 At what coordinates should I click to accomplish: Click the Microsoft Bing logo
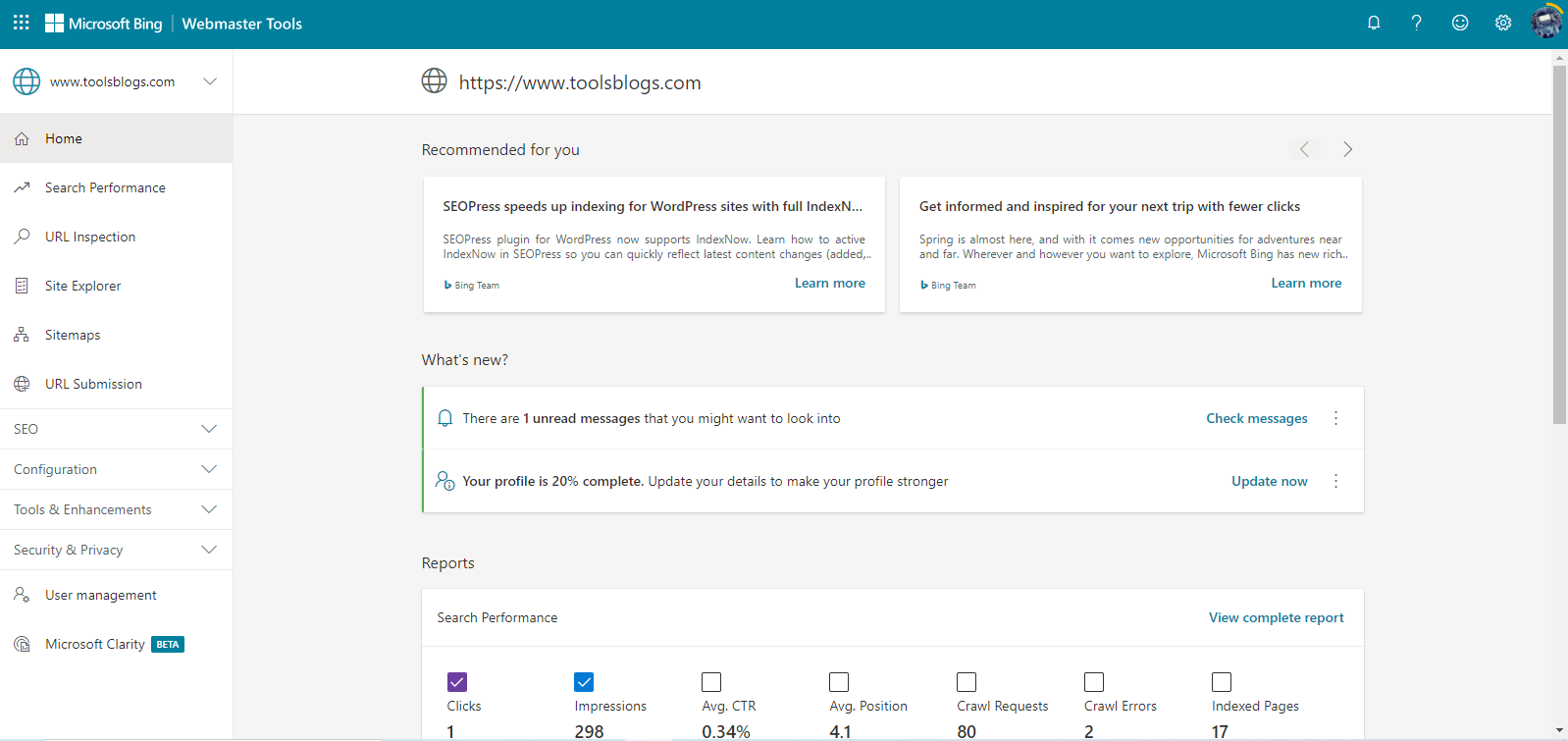click(x=104, y=24)
